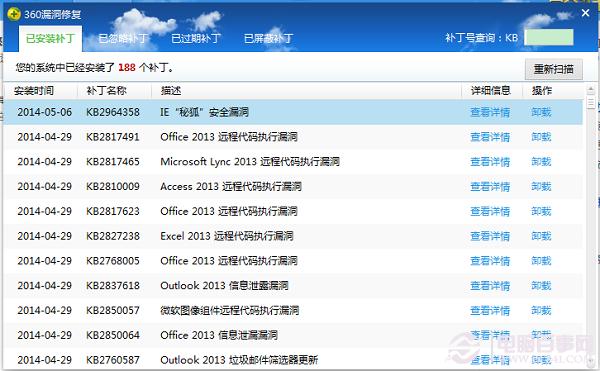Image resolution: width=600 pixels, height=371 pixels.
Task: Open the 已过期补丁 tab
Action: pyautogui.click(x=196, y=39)
